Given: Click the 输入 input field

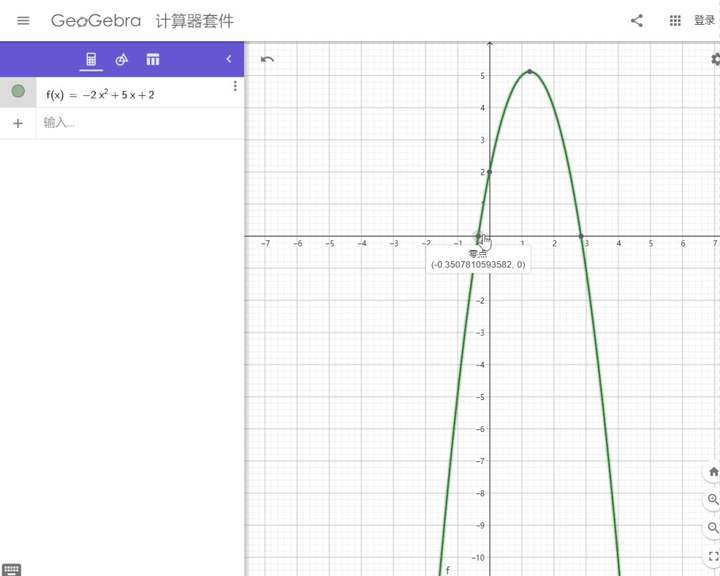Looking at the screenshot, I should click(x=140, y=123).
